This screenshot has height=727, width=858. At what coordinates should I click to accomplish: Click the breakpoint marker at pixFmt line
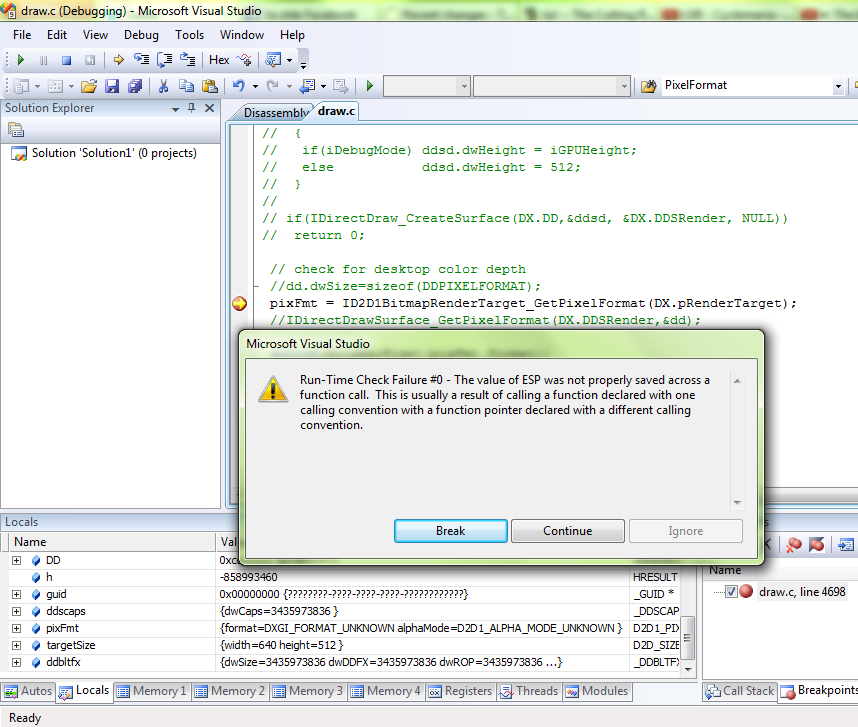pos(239,303)
